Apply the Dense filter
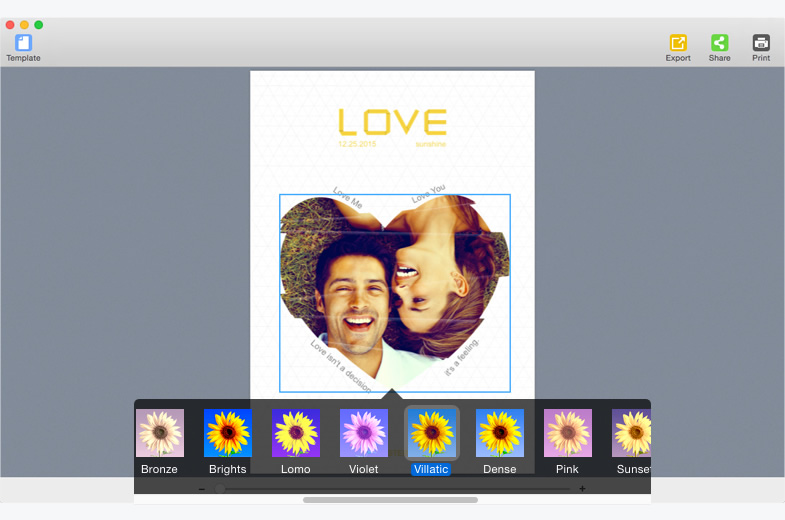 (500, 434)
